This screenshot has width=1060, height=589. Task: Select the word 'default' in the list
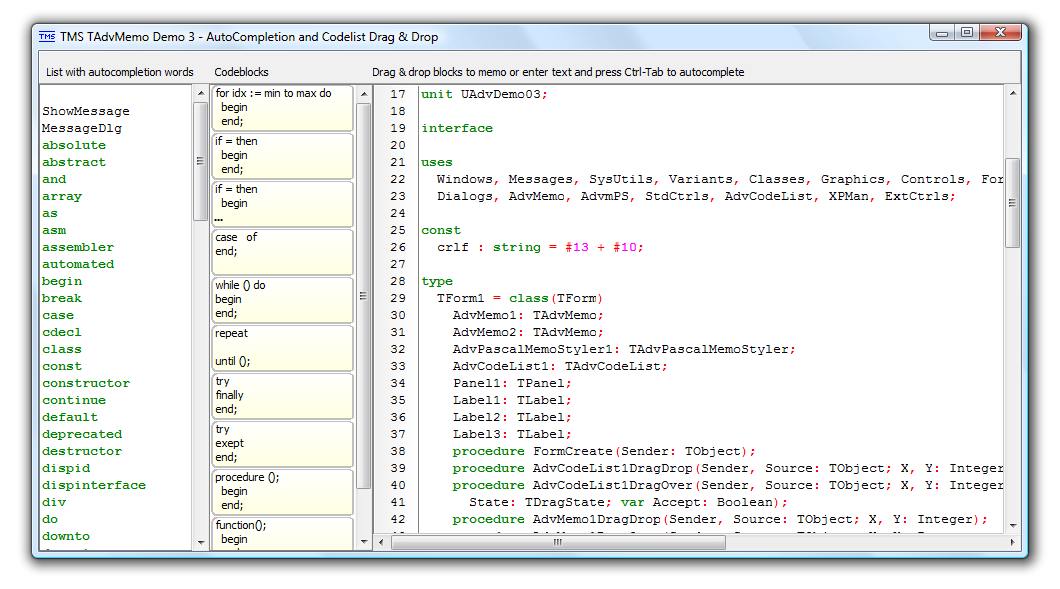pos(70,417)
